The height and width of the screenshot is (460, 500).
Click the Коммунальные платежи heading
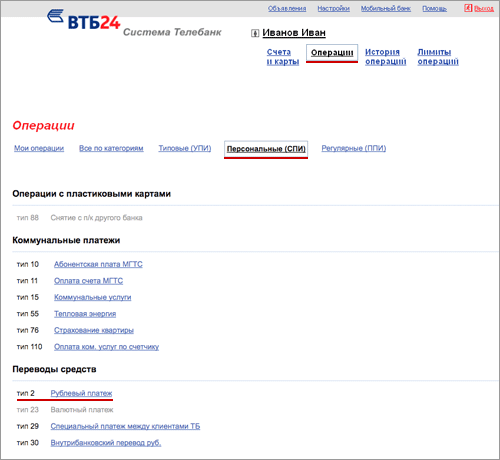tap(66, 240)
